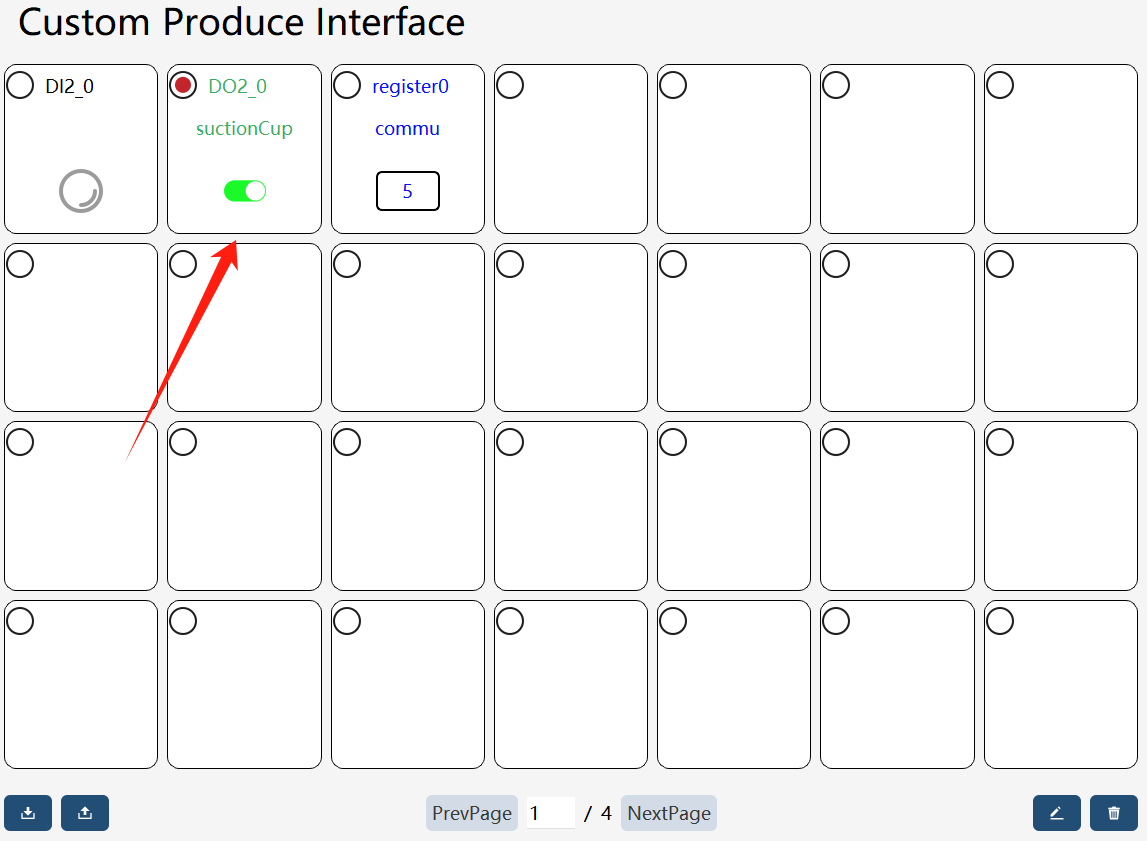Click the trash delete icon button
The image size is (1147, 841).
pyautogui.click(x=1113, y=812)
